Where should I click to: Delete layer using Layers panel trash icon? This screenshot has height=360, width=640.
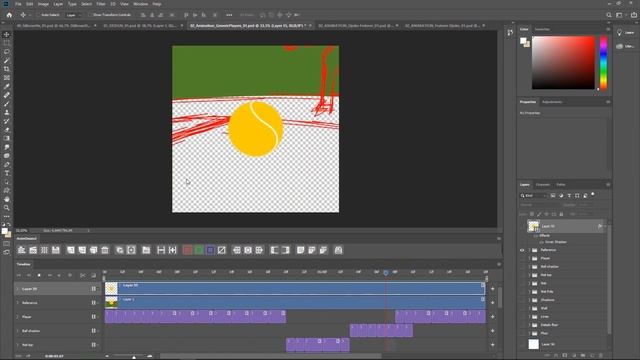[x=602, y=356]
